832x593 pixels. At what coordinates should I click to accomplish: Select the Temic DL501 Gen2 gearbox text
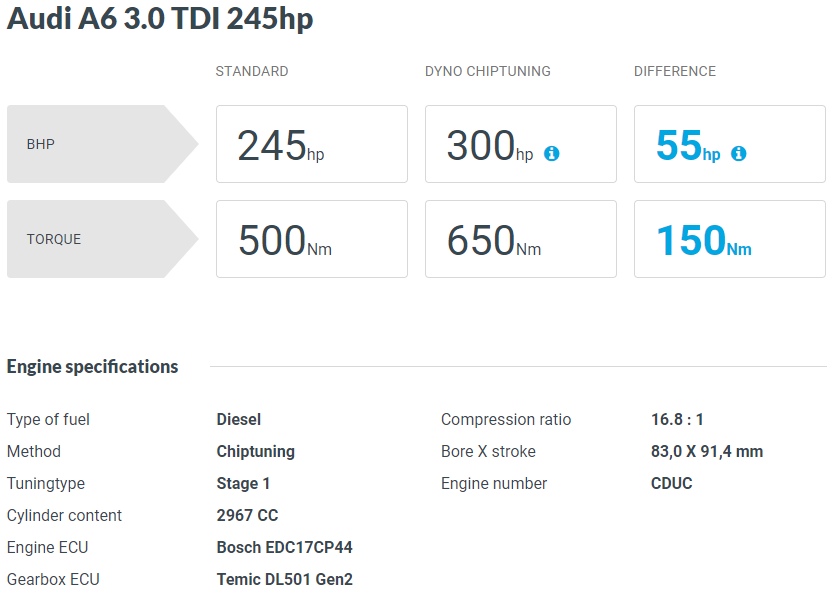pos(284,579)
